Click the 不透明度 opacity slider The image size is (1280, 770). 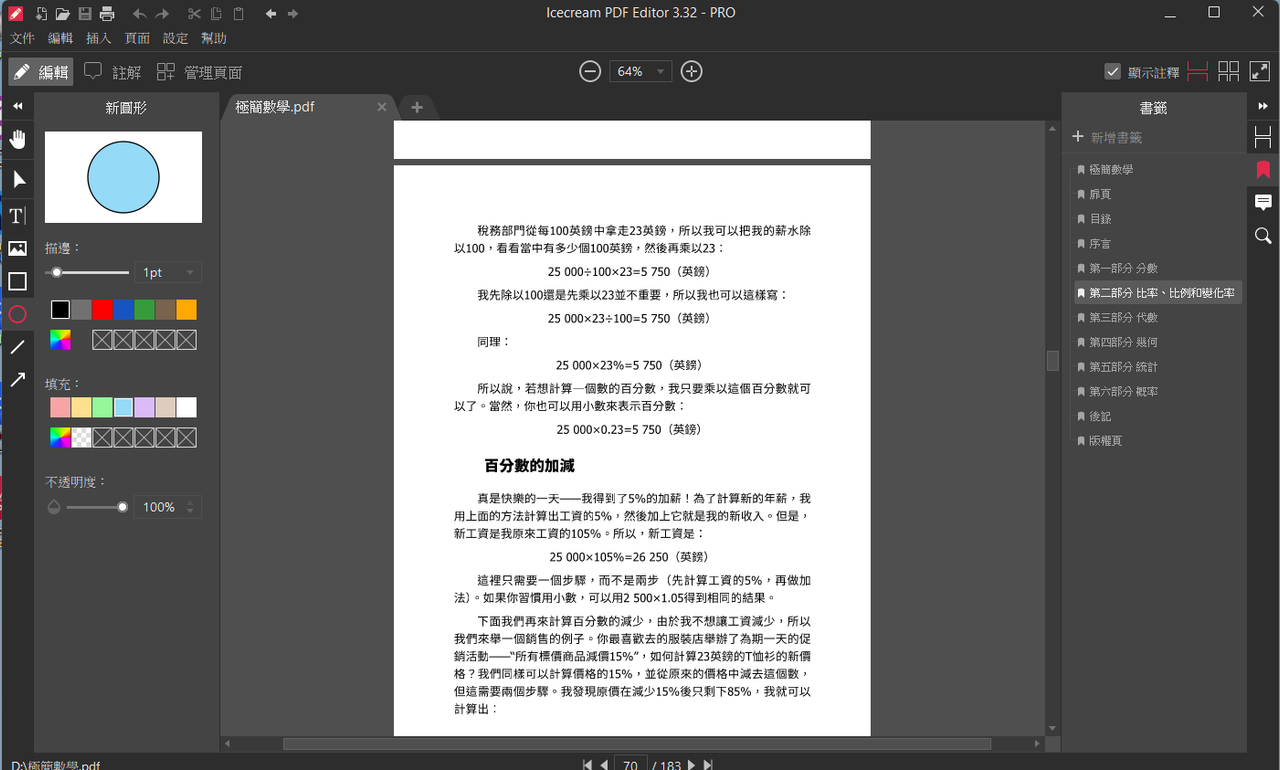pyautogui.click(x=97, y=507)
